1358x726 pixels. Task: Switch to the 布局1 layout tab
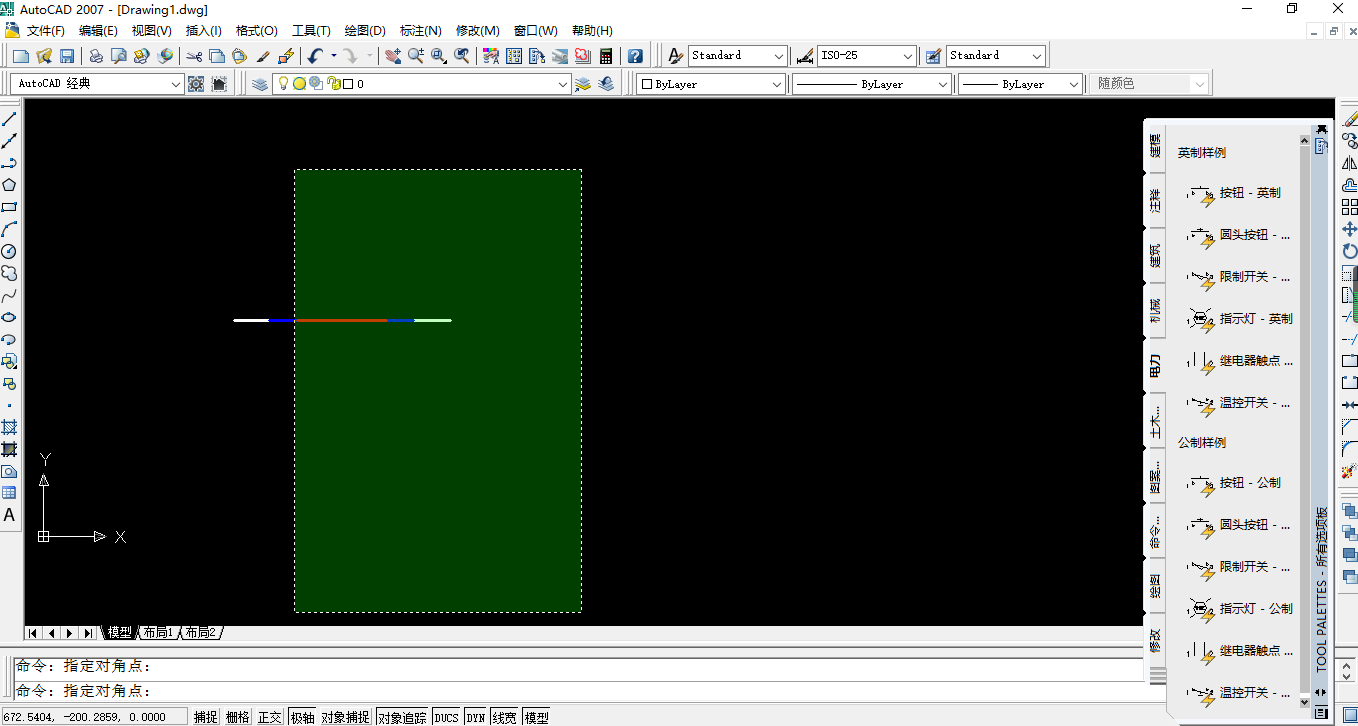pos(159,633)
